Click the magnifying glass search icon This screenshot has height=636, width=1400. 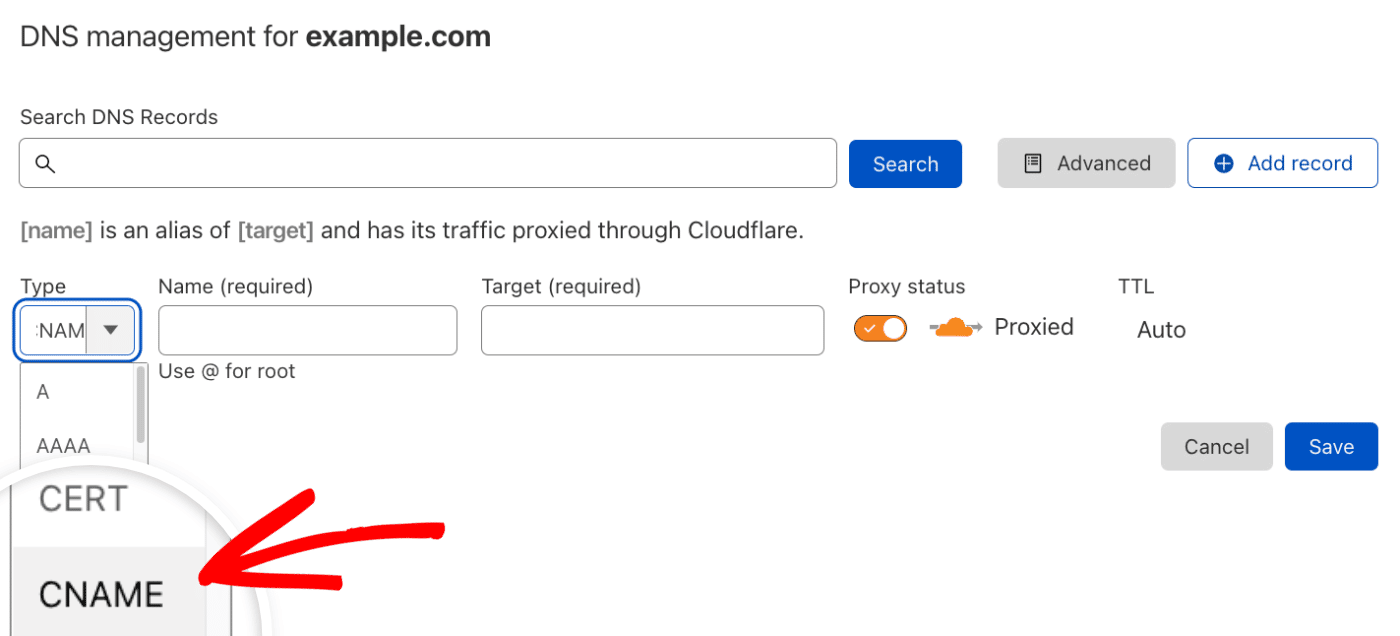tap(45, 163)
